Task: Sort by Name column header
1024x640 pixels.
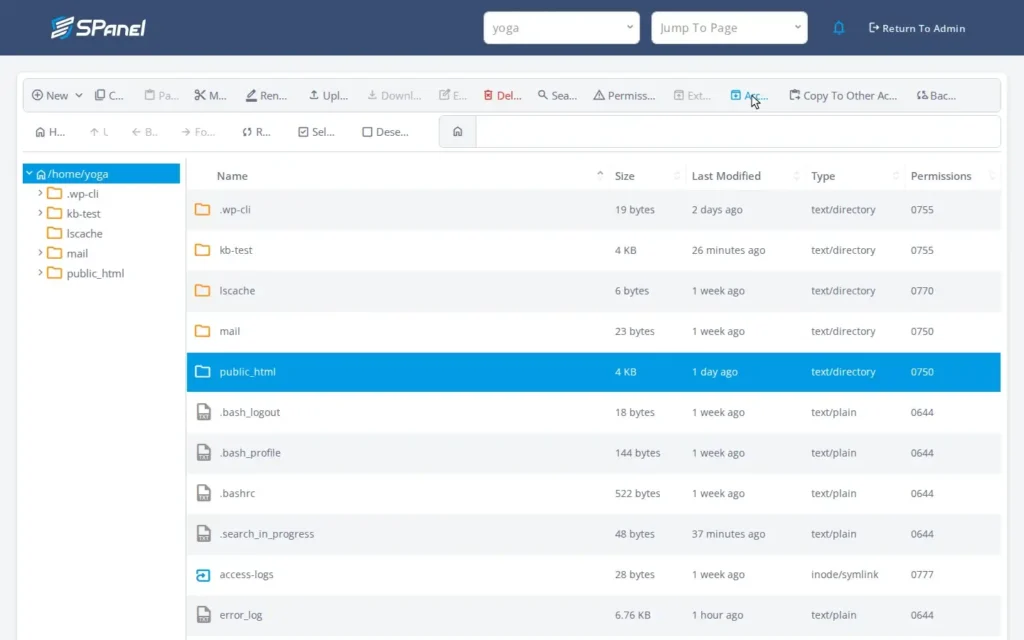Action: pos(232,176)
